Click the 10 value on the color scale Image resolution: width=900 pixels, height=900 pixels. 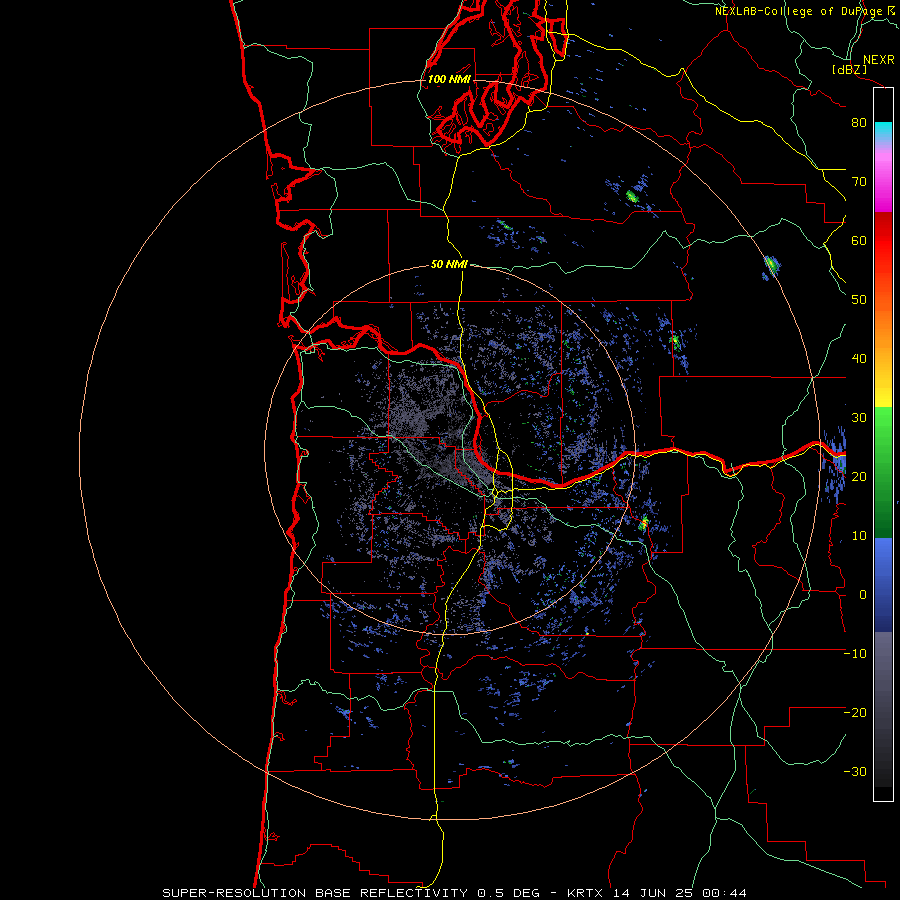pyautogui.click(x=859, y=536)
